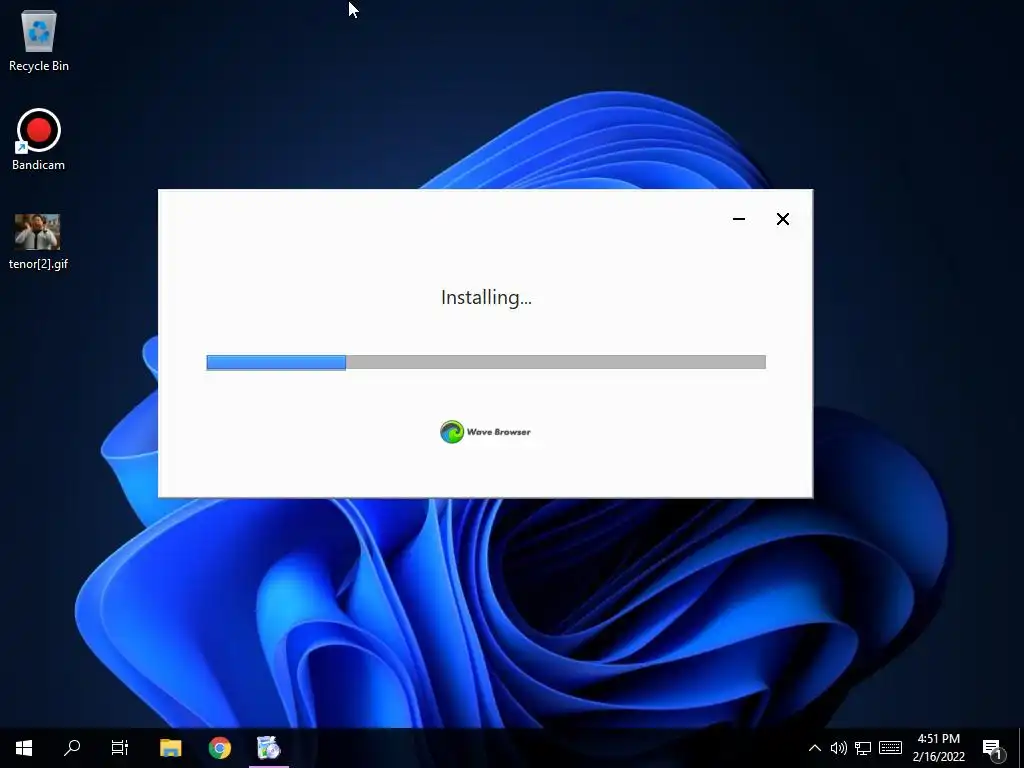
Task: Open network status in the tray
Action: [x=863, y=748]
